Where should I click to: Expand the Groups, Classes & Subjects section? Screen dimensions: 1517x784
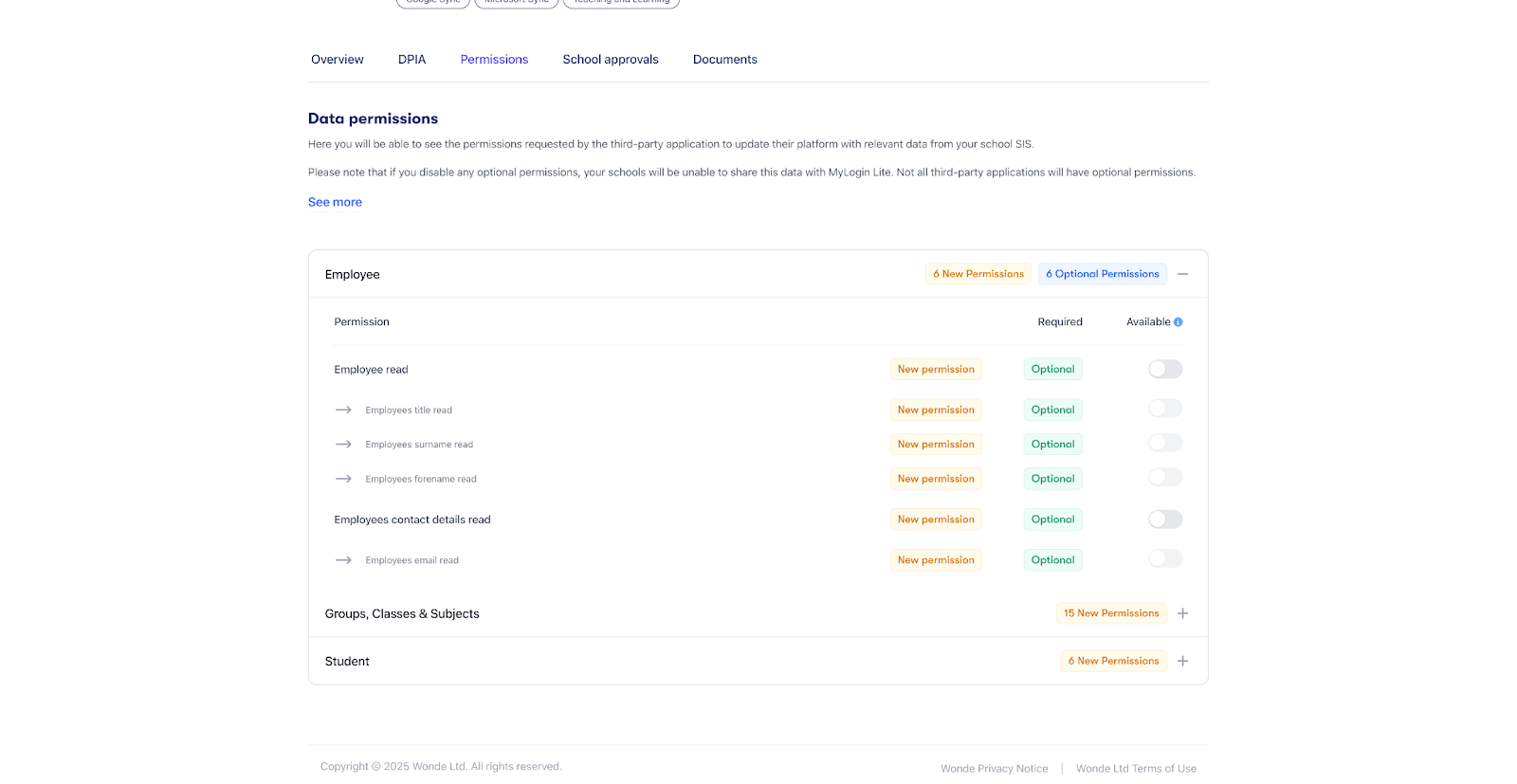tap(1182, 613)
